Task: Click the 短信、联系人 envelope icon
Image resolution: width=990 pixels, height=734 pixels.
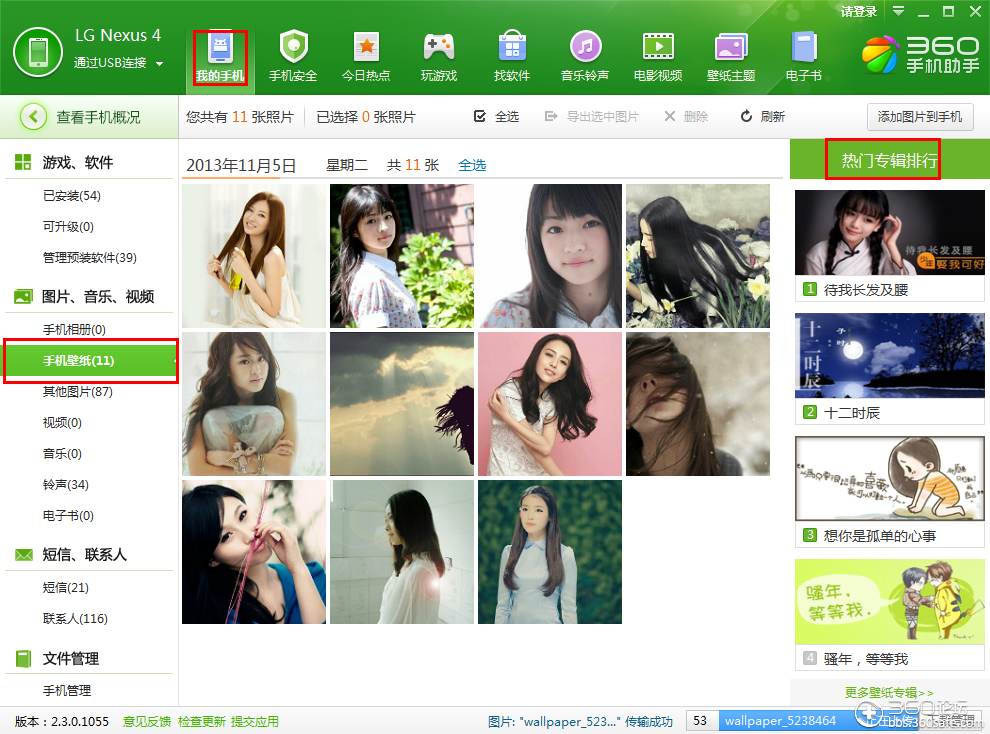Action: pos(23,555)
